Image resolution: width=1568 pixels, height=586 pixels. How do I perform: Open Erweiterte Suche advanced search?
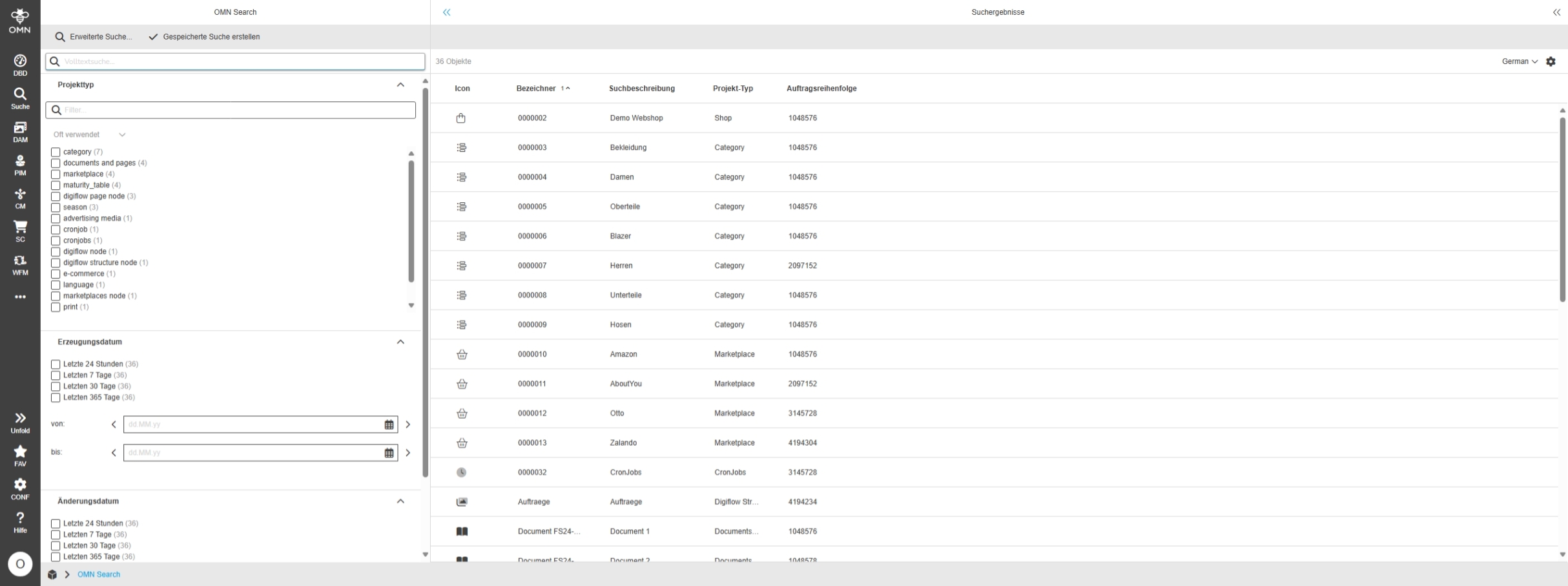coord(94,37)
